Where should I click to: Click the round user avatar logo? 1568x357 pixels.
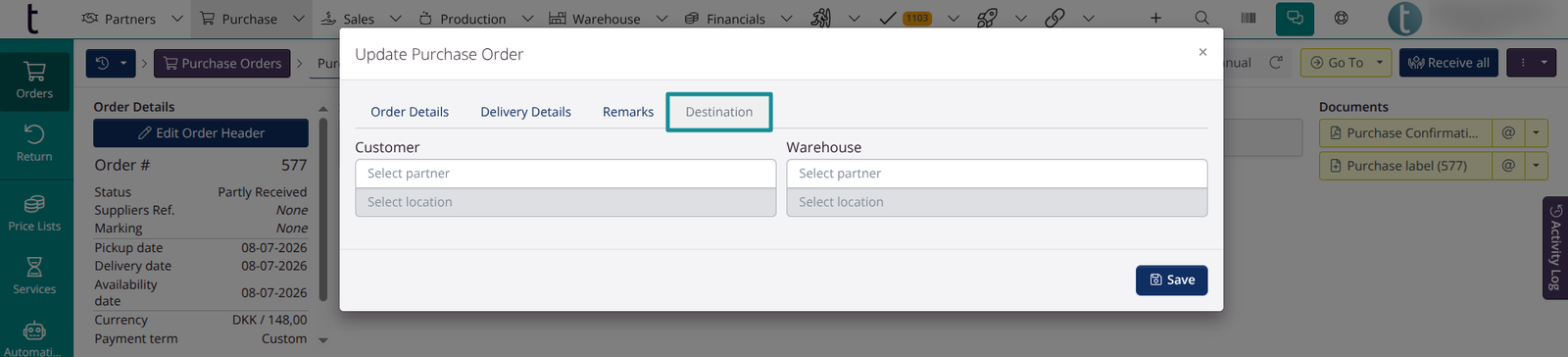1405,19
